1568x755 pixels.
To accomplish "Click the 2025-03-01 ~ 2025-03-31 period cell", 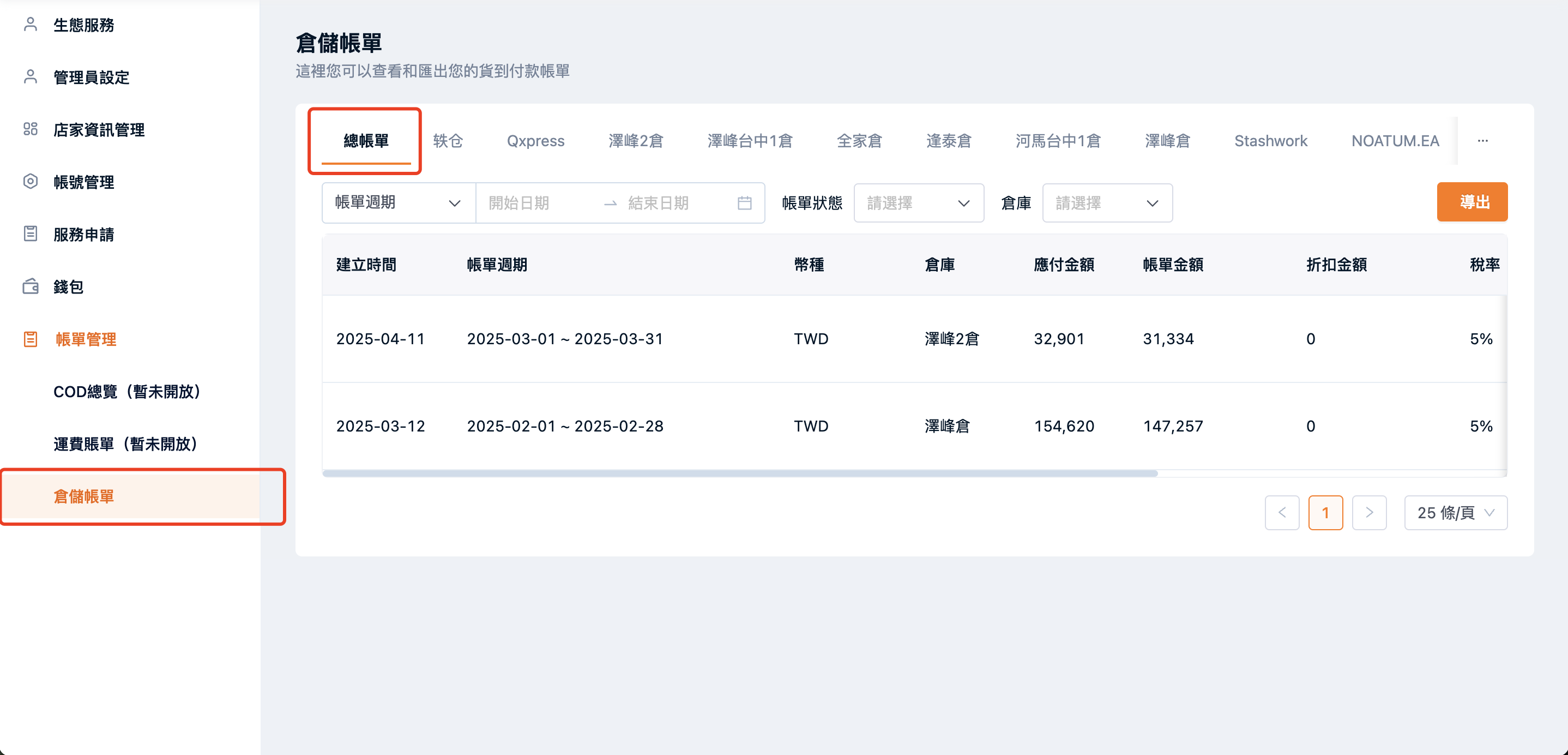I will pyautogui.click(x=565, y=339).
